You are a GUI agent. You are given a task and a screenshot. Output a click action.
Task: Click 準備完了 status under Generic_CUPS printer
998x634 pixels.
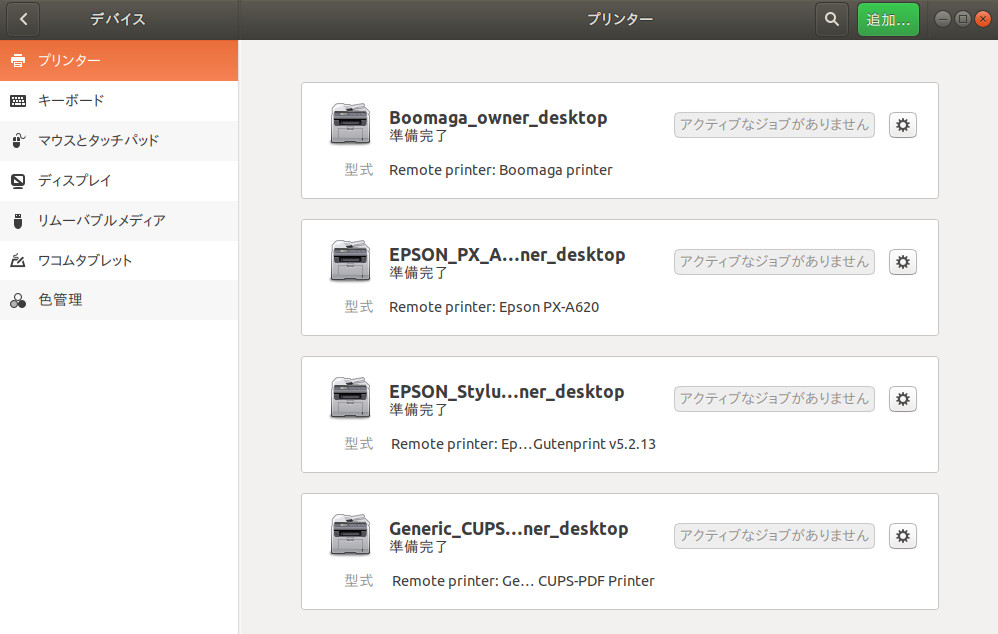tap(418, 546)
